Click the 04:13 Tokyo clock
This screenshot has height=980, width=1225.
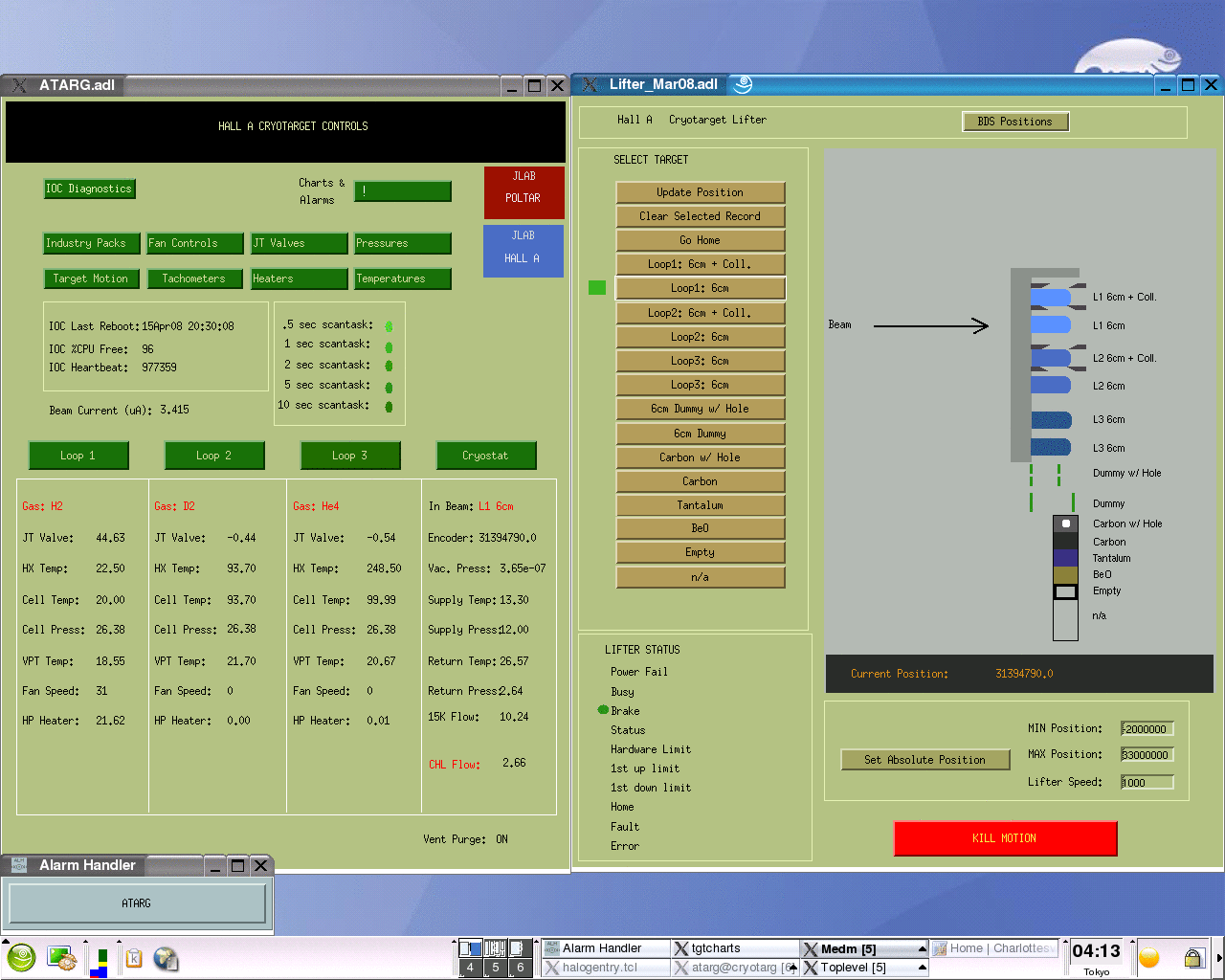[1096, 957]
